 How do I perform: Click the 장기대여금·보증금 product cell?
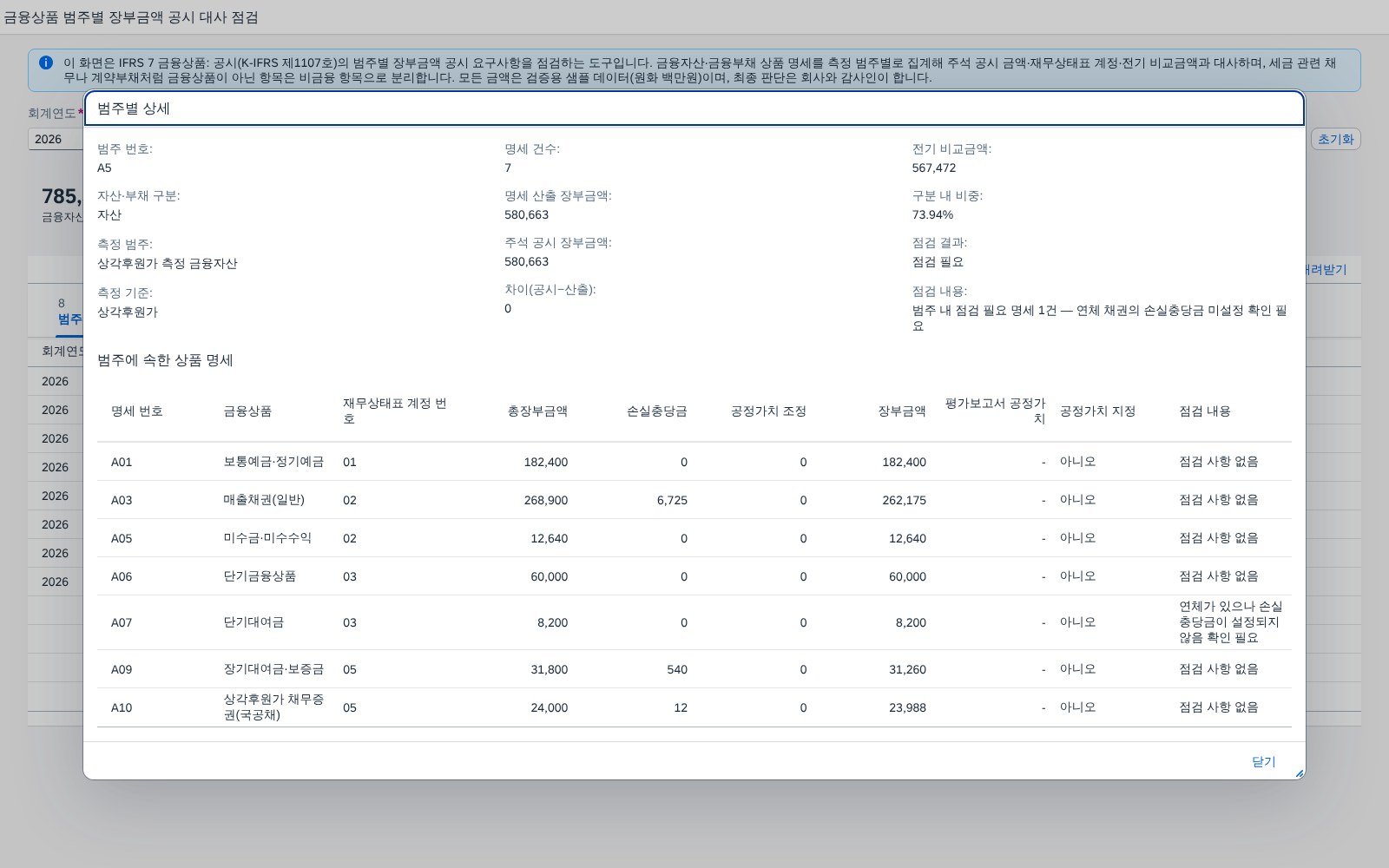tap(273, 669)
